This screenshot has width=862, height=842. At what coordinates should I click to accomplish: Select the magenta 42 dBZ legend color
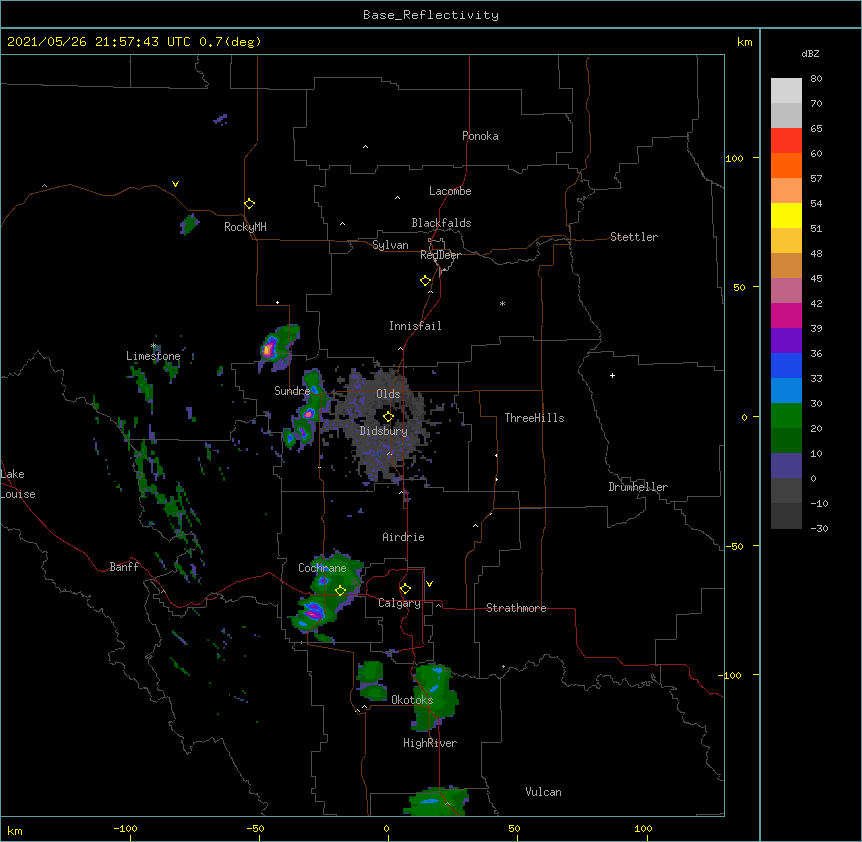tap(786, 315)
